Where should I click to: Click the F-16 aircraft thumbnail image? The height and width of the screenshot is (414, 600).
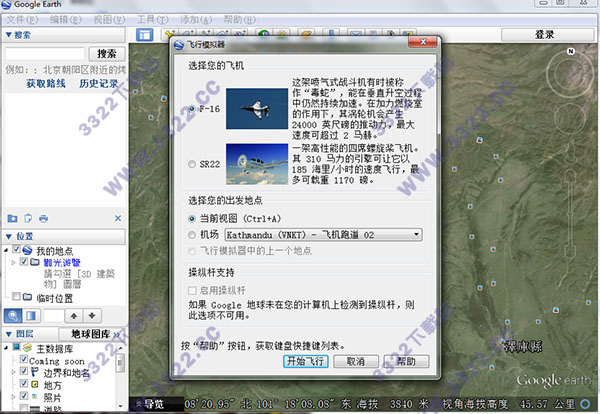257,109
